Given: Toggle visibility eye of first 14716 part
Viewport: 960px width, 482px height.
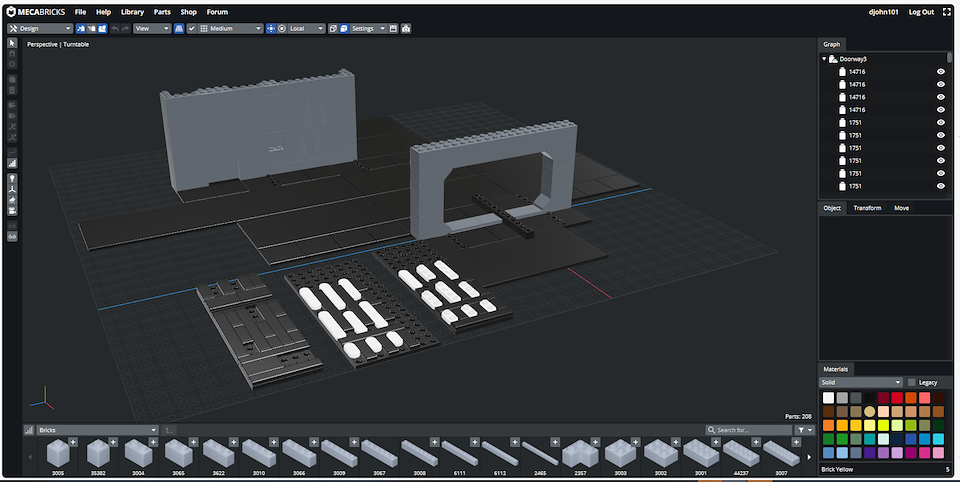Looking at the screenshot, I should [x=941, y=72].
